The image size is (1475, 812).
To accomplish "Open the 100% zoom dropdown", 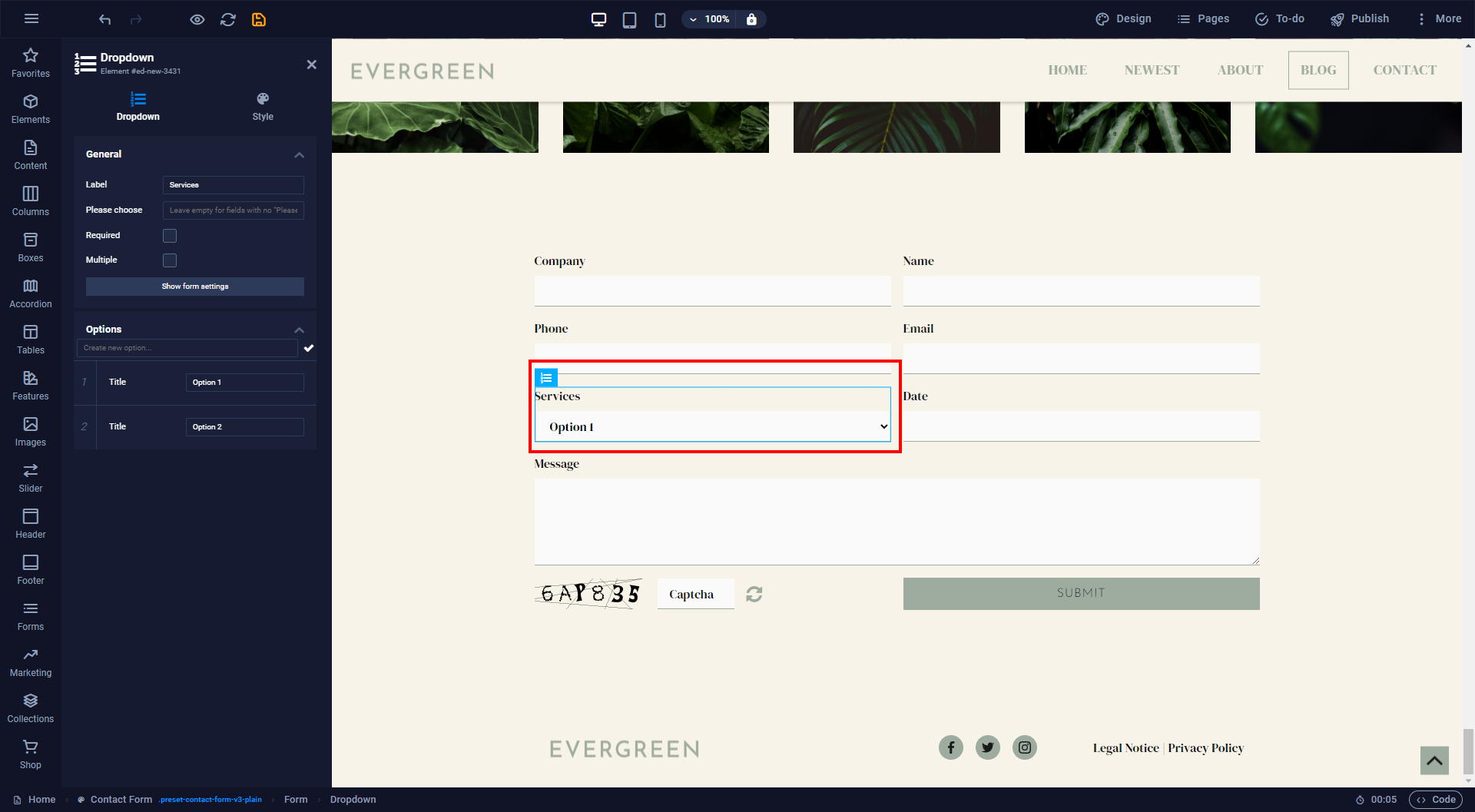I will coord(708,19).
